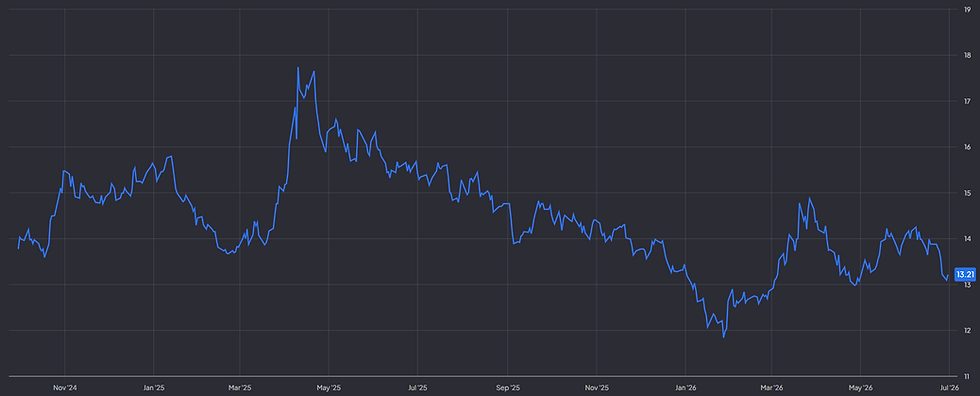Click the Jan '26 date label
This screenshot has width=980, height=396.
(x=686, y=388)
